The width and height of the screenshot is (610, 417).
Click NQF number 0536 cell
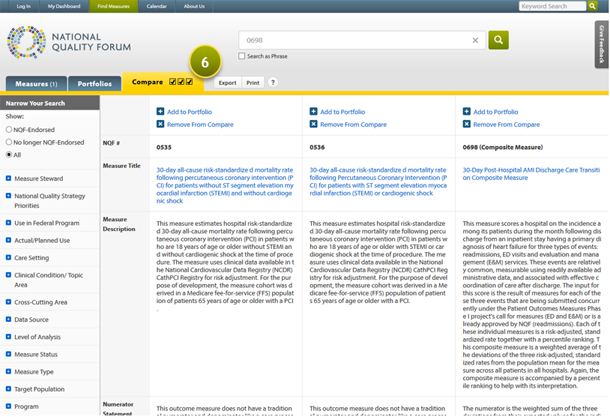317,147
